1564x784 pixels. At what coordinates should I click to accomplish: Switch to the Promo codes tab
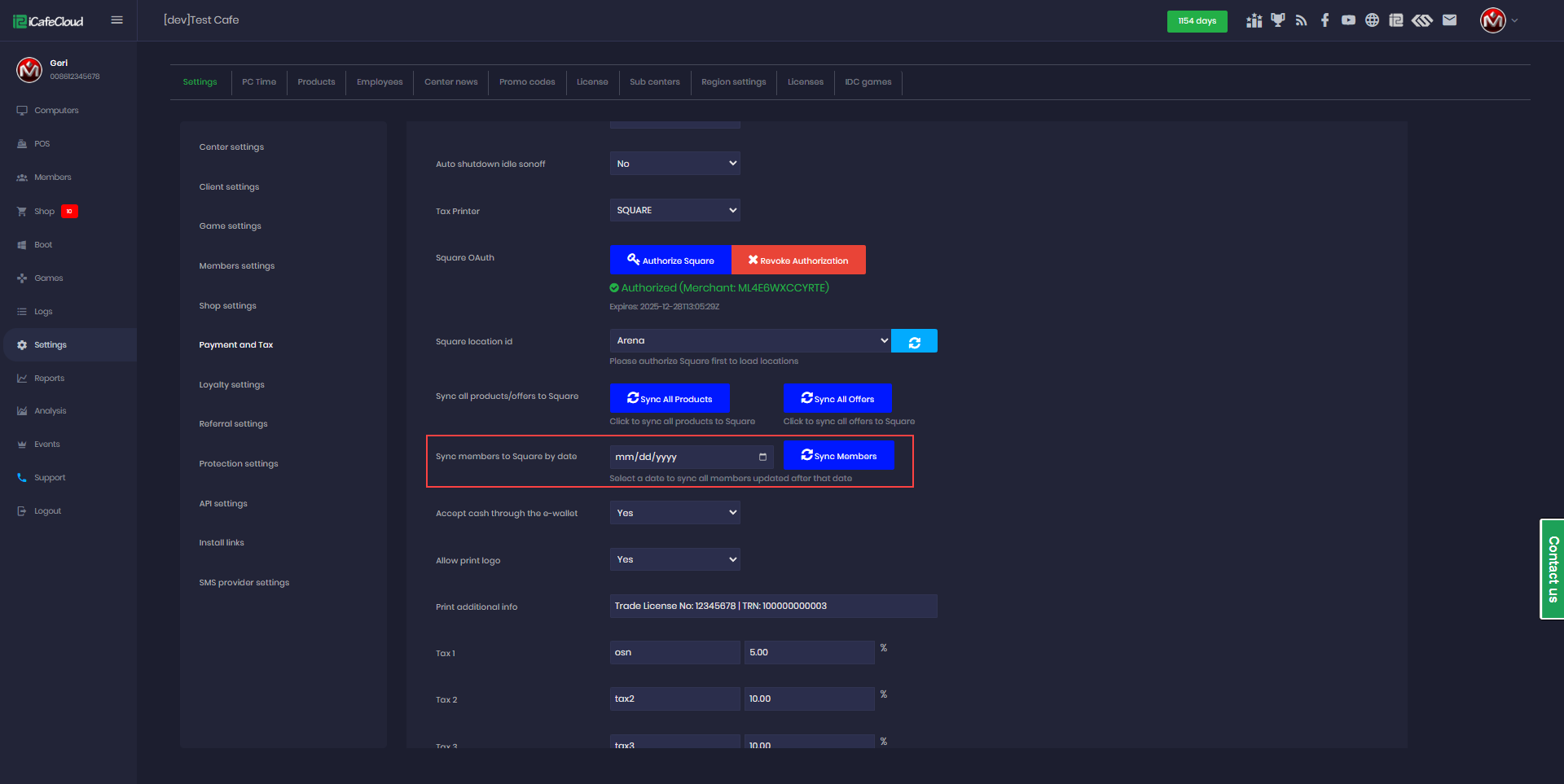[x=527, y=82]
